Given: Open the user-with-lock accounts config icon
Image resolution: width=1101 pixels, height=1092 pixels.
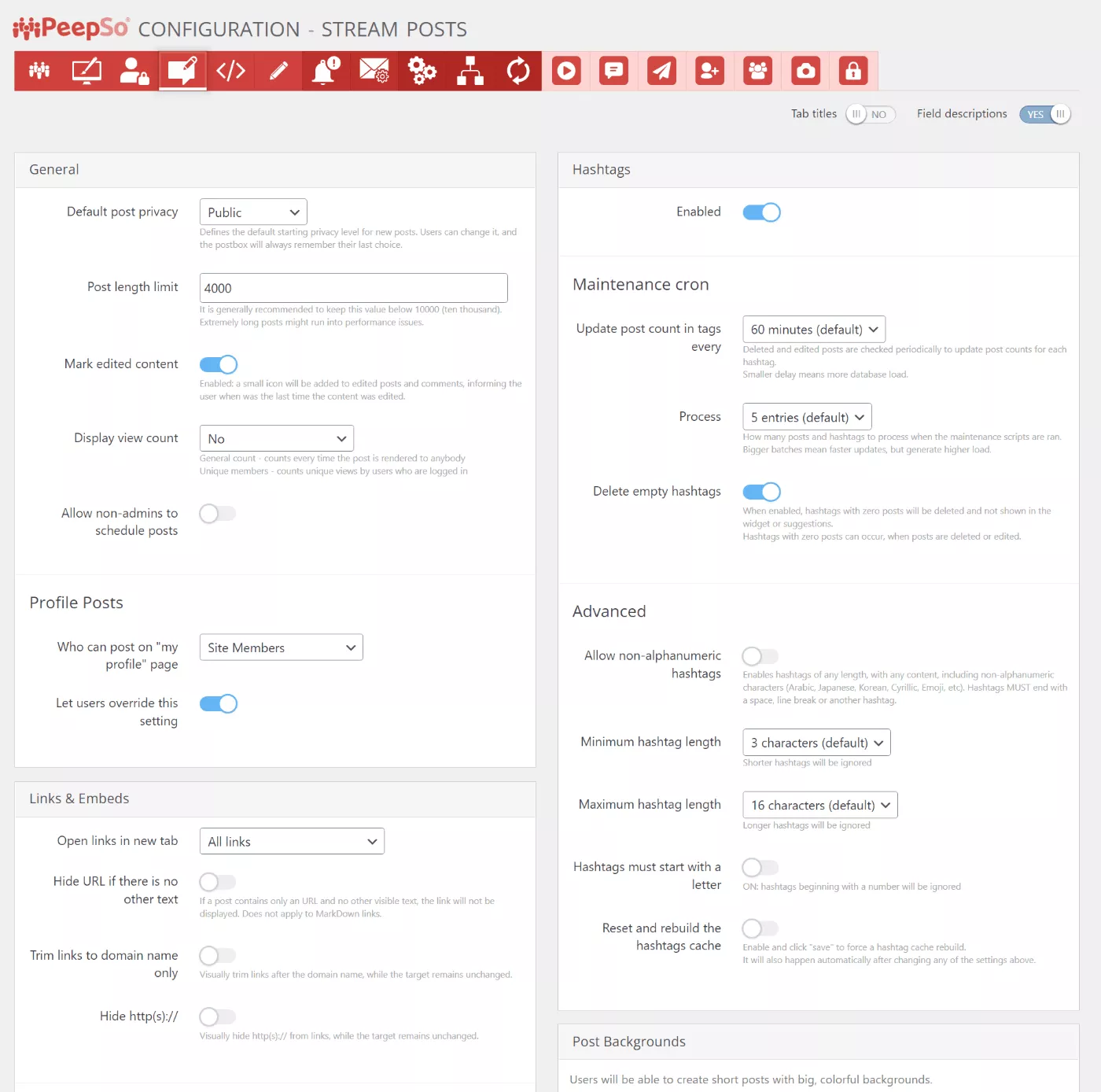Looking at the screenshot, I should tap(134, 71).
